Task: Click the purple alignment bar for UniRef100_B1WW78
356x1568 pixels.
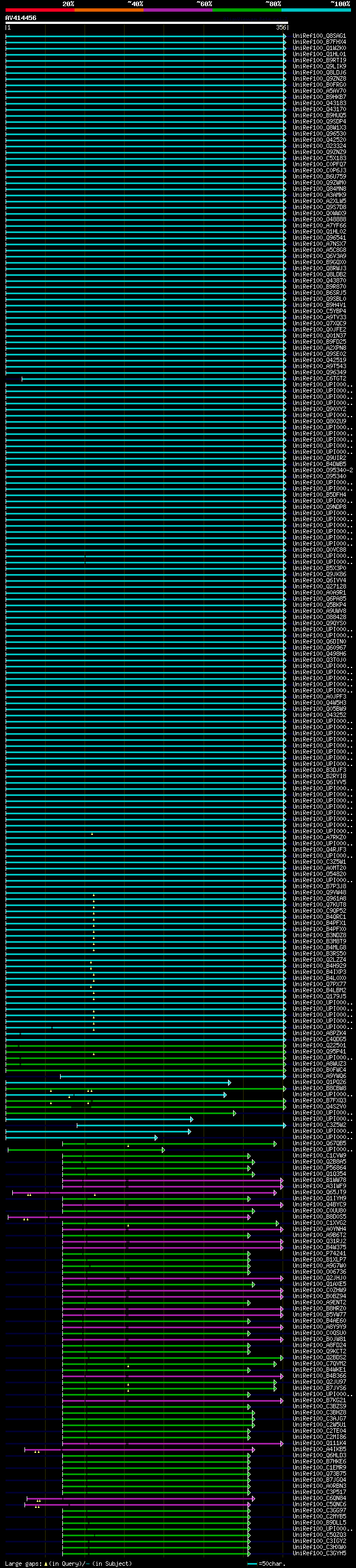Action: [x=173, y=1180]
